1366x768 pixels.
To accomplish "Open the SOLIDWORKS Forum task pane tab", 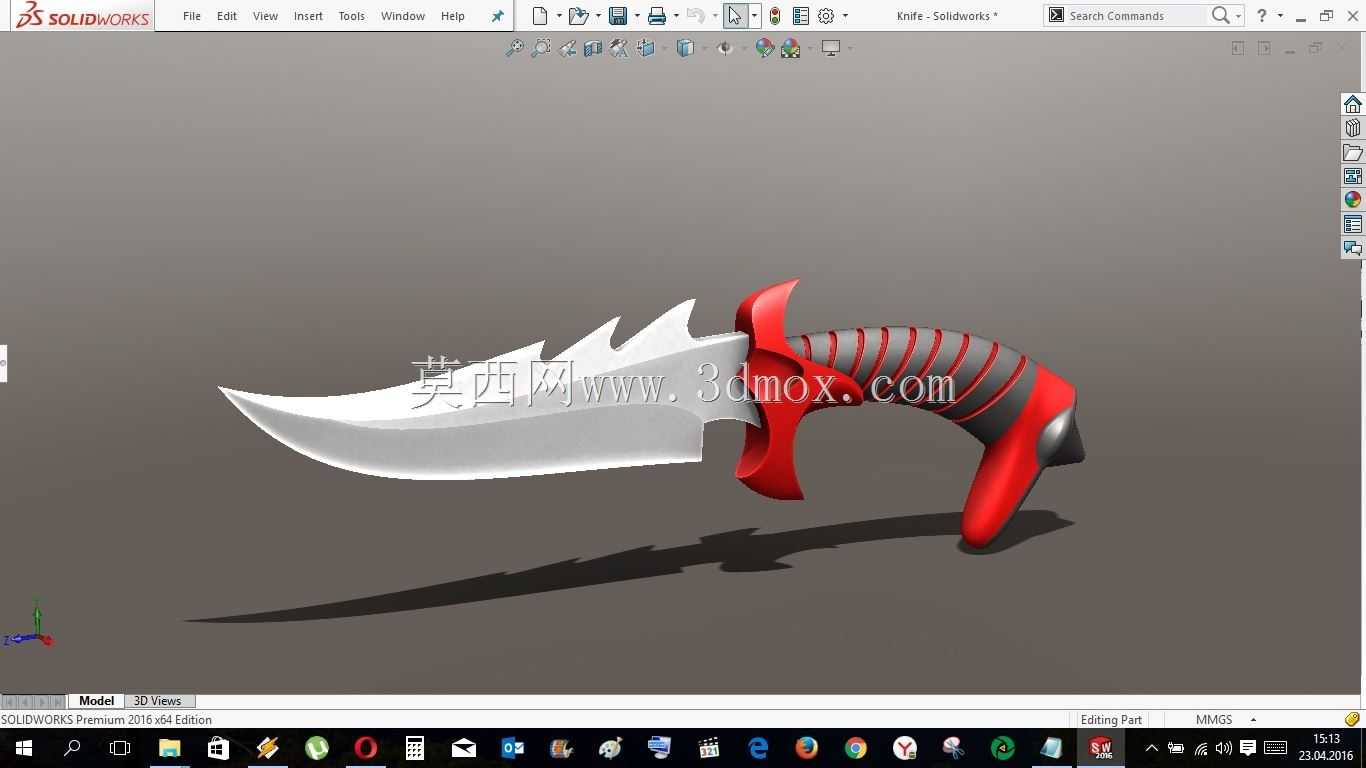I will click(x=1353, y=248).
